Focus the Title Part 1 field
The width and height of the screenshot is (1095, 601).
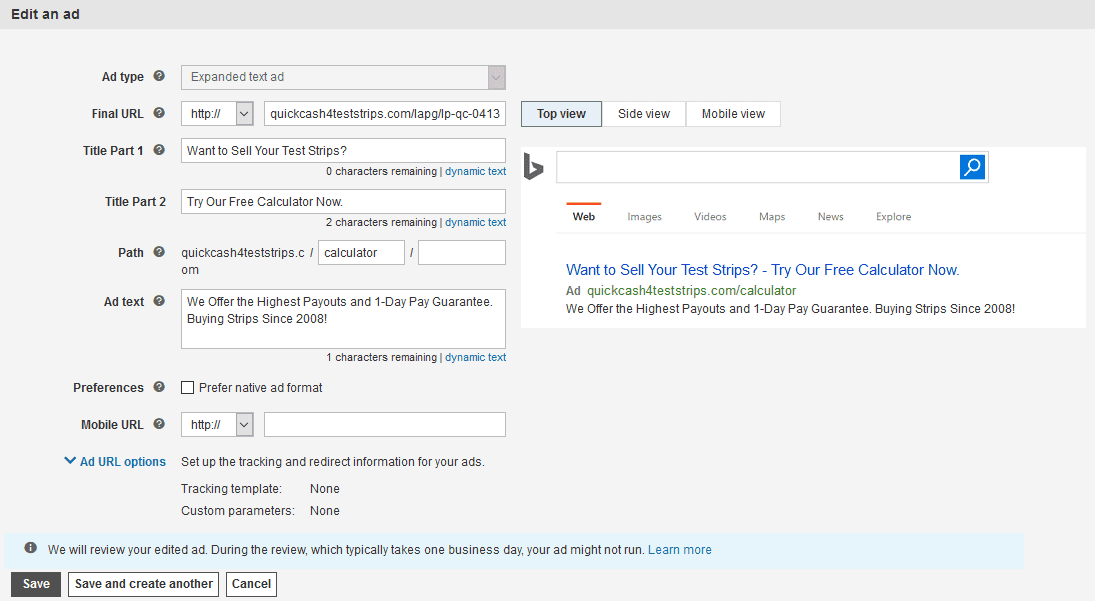tap(343, 151)
